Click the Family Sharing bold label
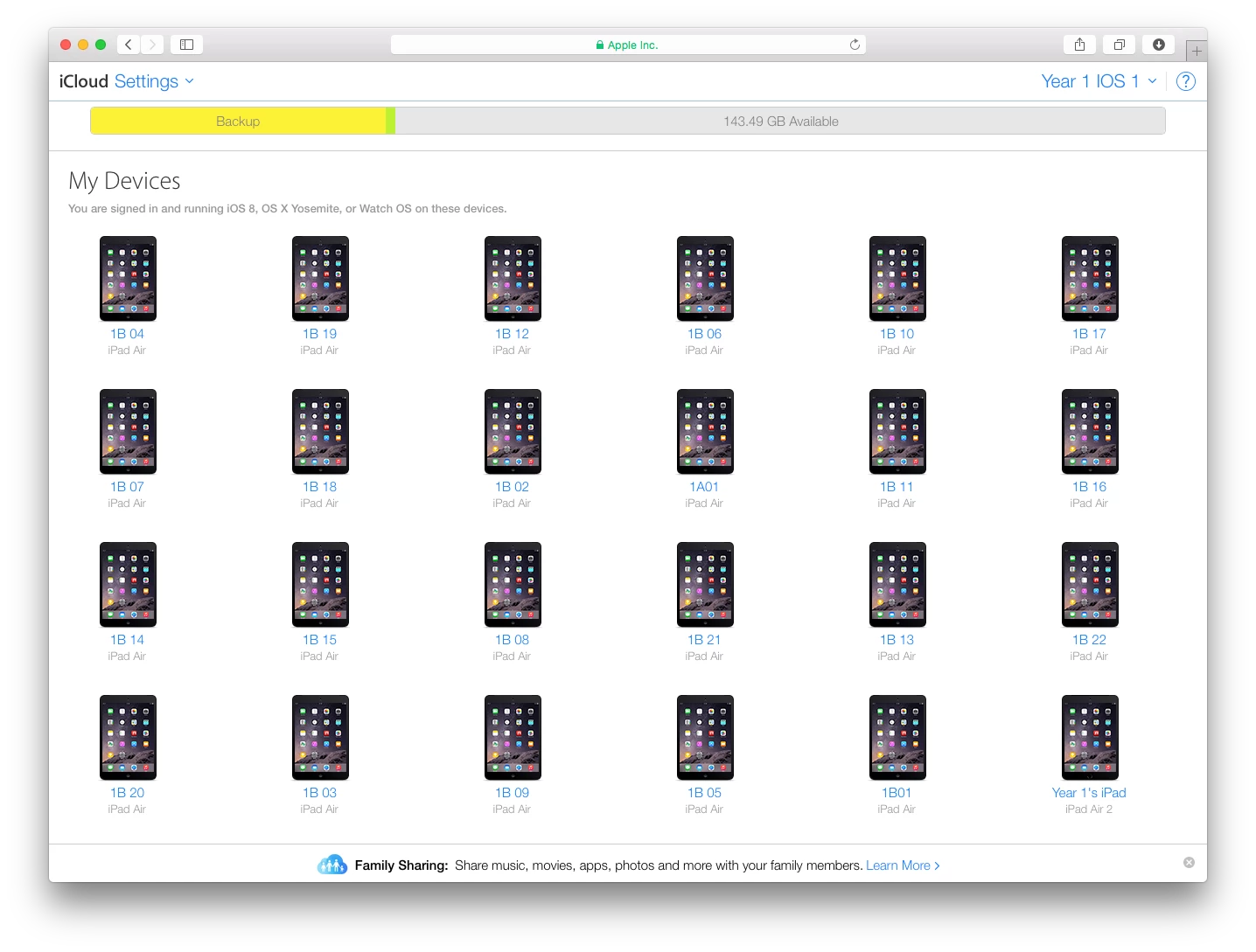Viewport: 1256px width, 952px height. [401, 865]
